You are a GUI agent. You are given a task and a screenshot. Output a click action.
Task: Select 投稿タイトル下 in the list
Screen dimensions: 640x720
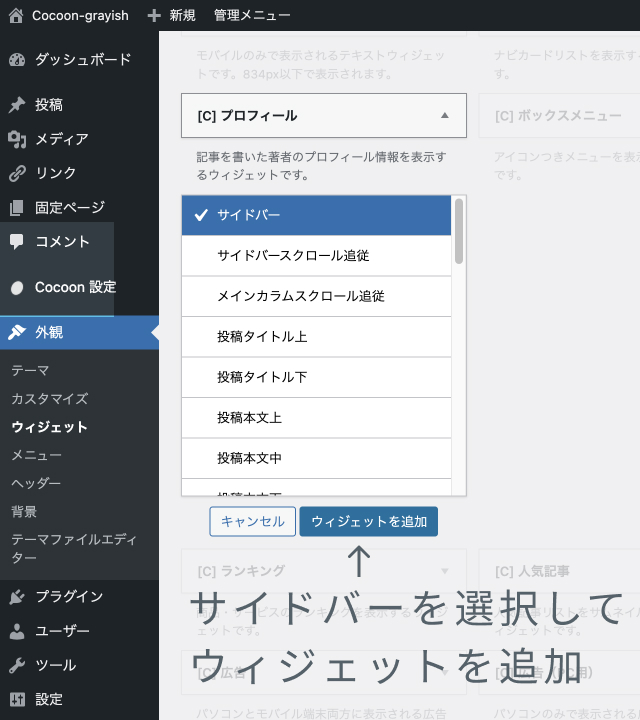pyautogui.click(x=316, y=377)
